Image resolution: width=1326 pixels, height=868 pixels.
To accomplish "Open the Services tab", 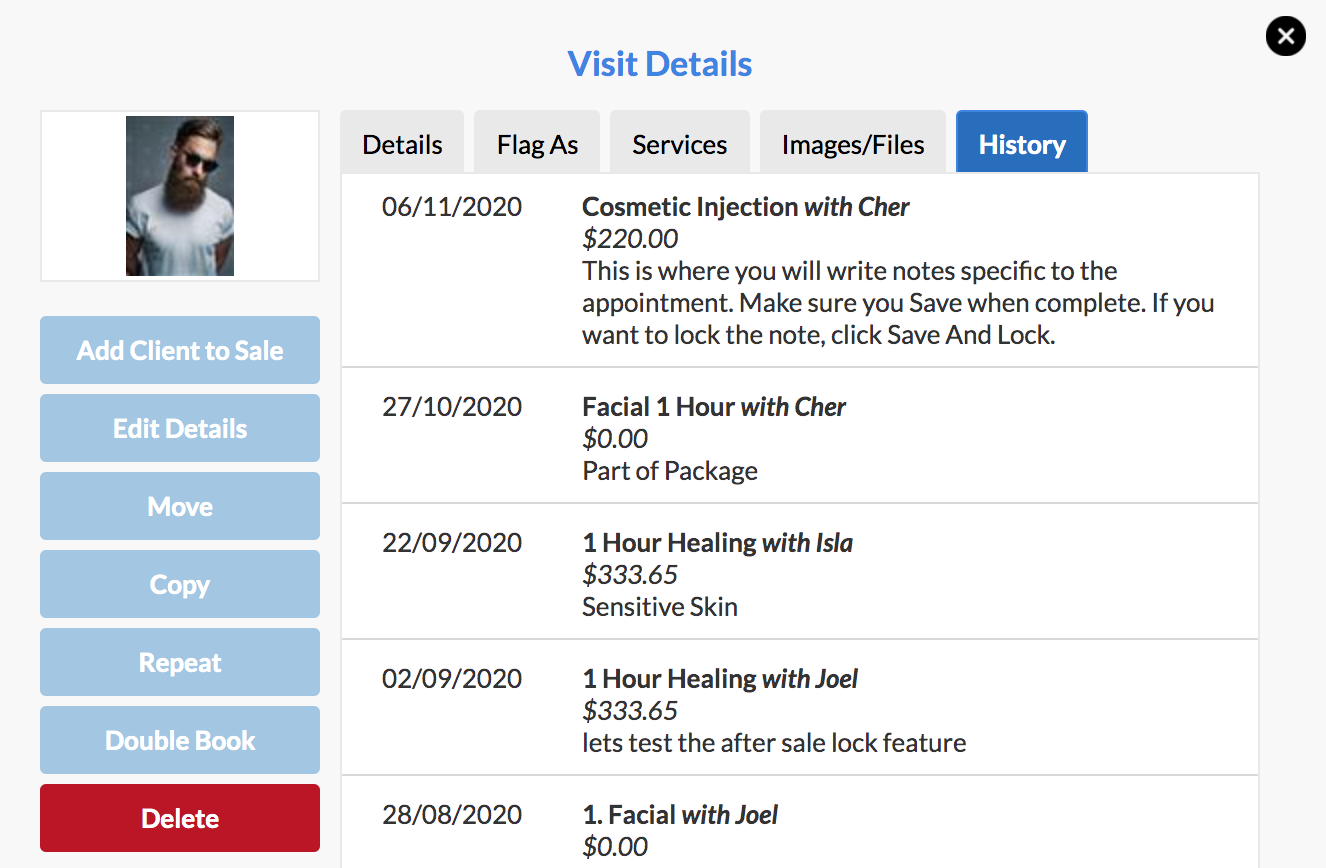I will pos(680,144).
